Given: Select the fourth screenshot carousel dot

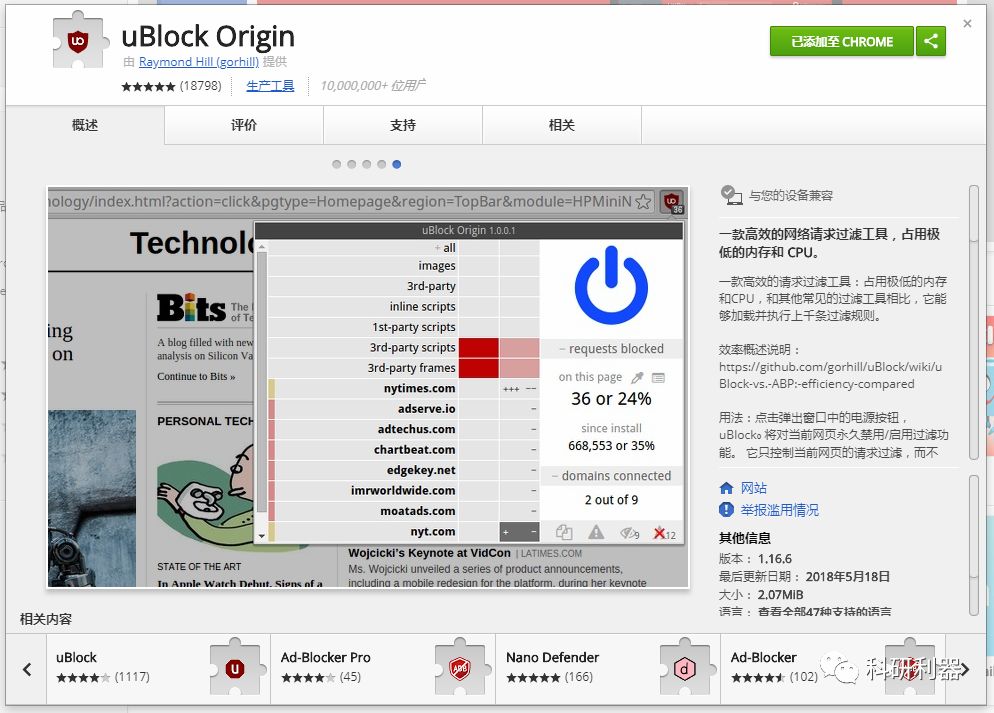Looking at the screenshot, I should (382, 164).
